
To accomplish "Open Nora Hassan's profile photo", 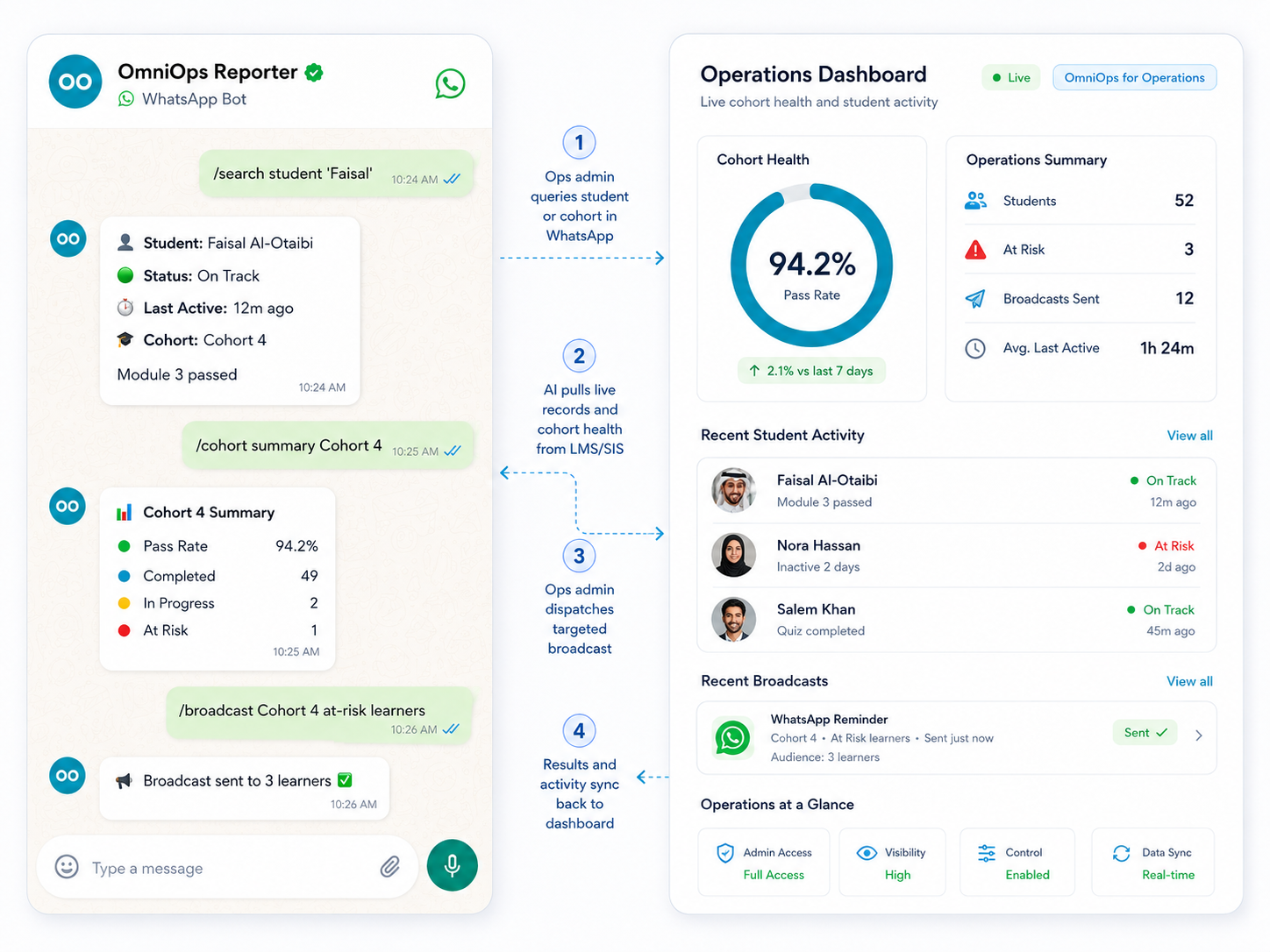I will point(733,555).
